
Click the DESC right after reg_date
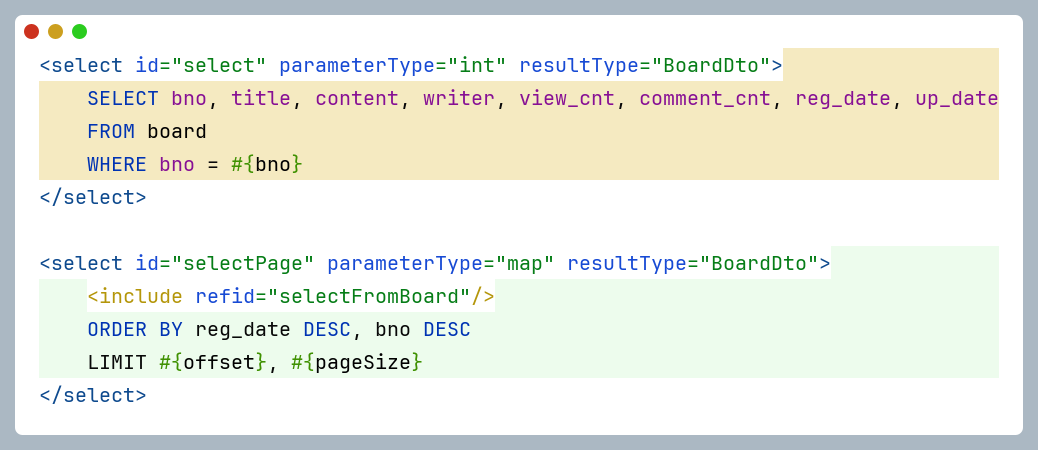click(327, 330)
